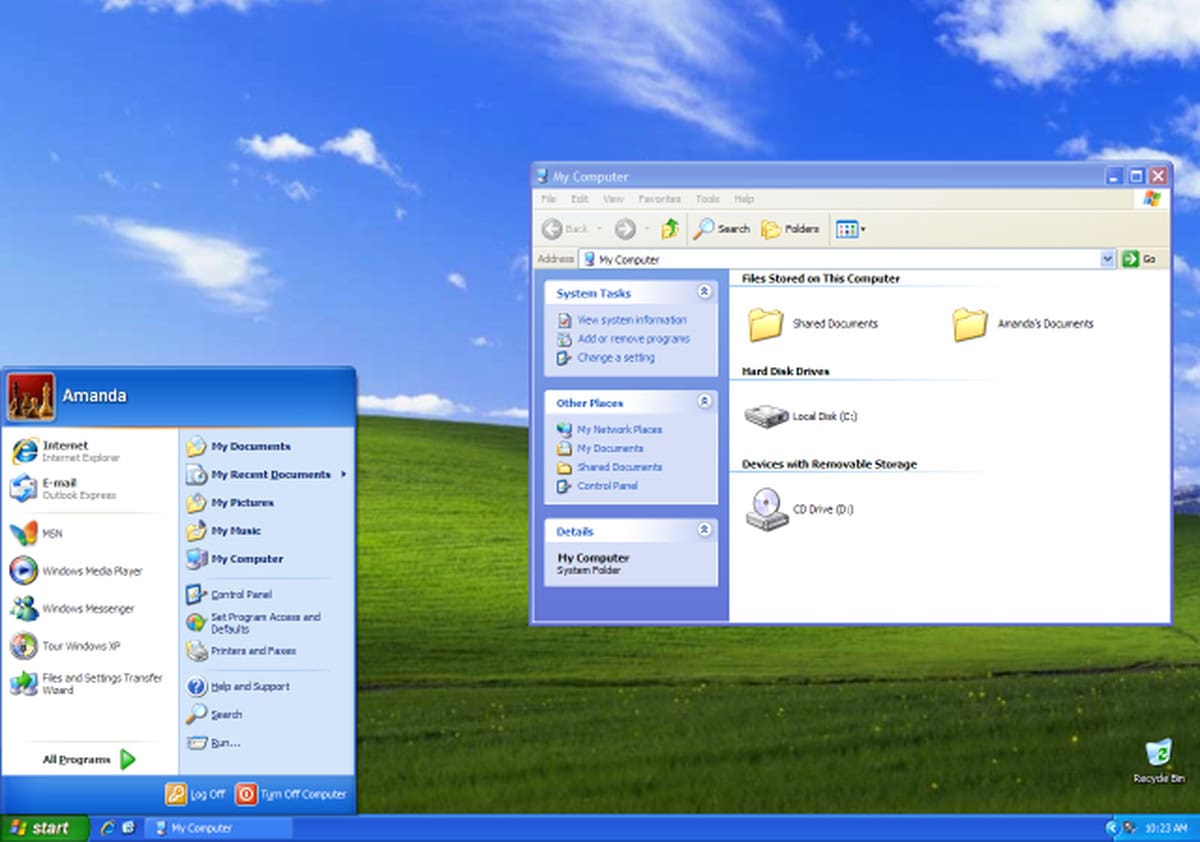Image resolution: width=1200 pixels, height=842 pixels.
Task: Click the Log Off button
Action: [197, 794]
